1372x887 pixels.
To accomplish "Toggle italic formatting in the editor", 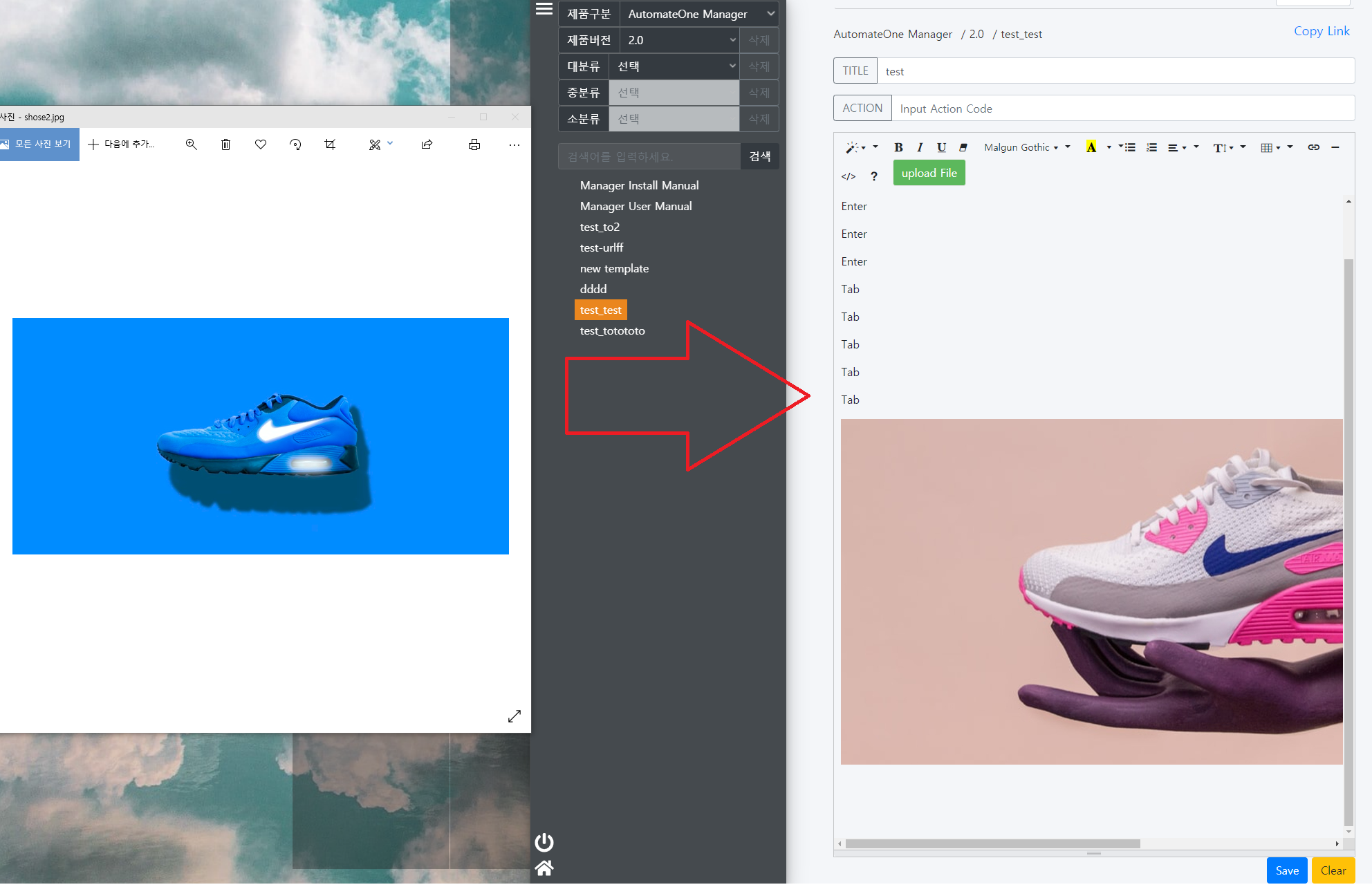I will click(x=920, y=147).
